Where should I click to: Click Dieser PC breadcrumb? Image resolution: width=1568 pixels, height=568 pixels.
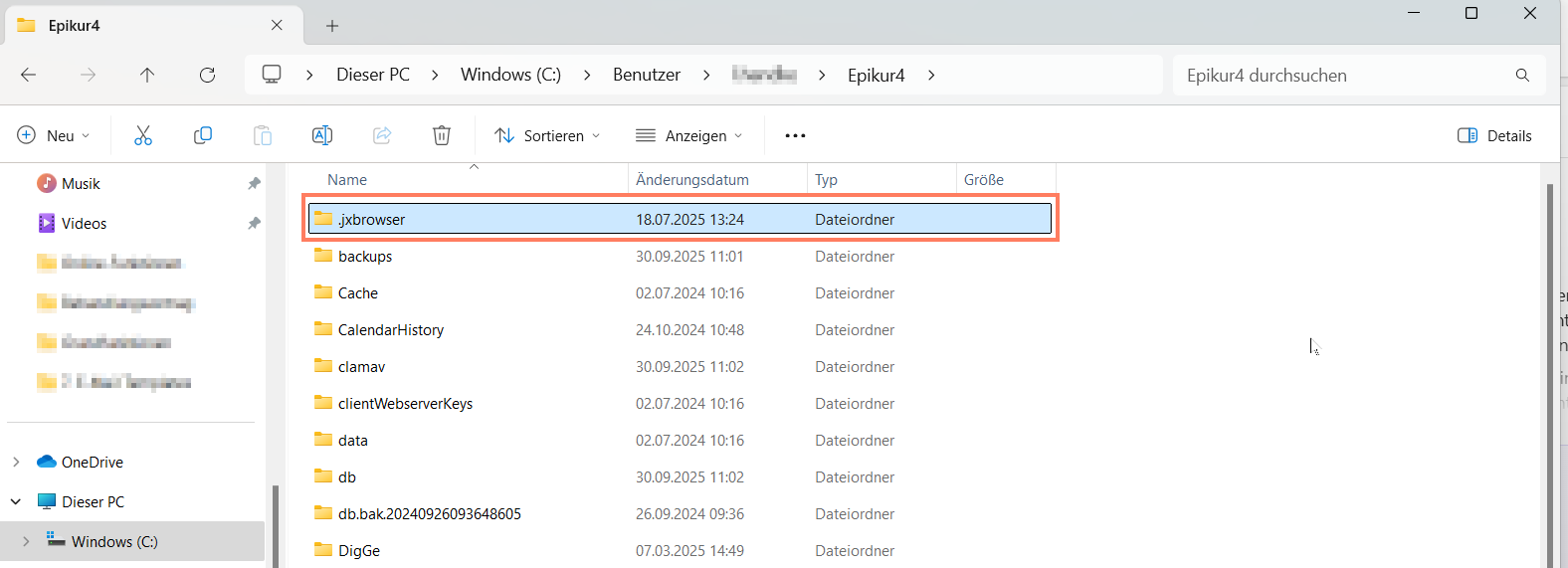coord(373,75)
